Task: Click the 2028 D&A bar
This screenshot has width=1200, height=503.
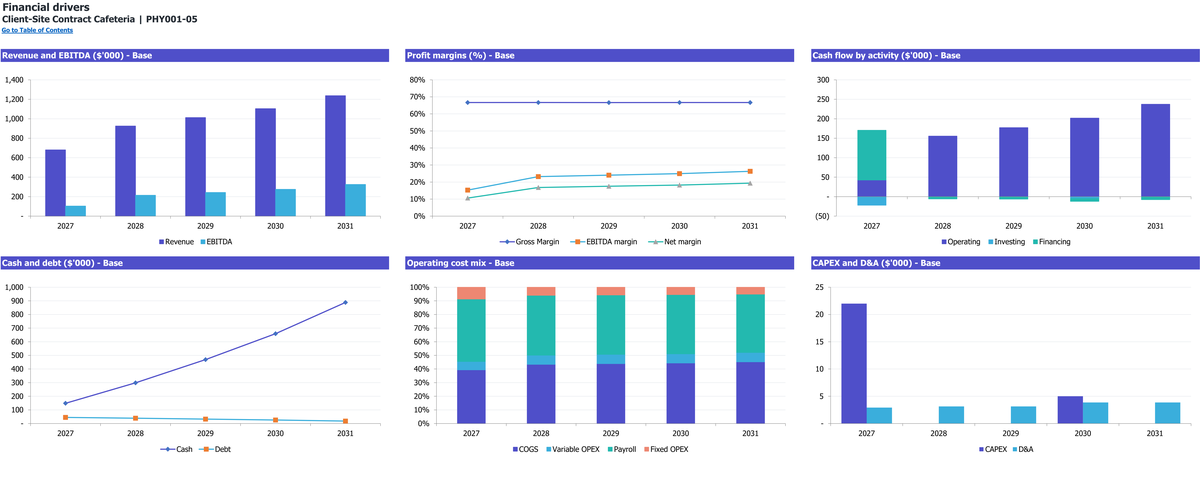Action: (x=950, y=415)
